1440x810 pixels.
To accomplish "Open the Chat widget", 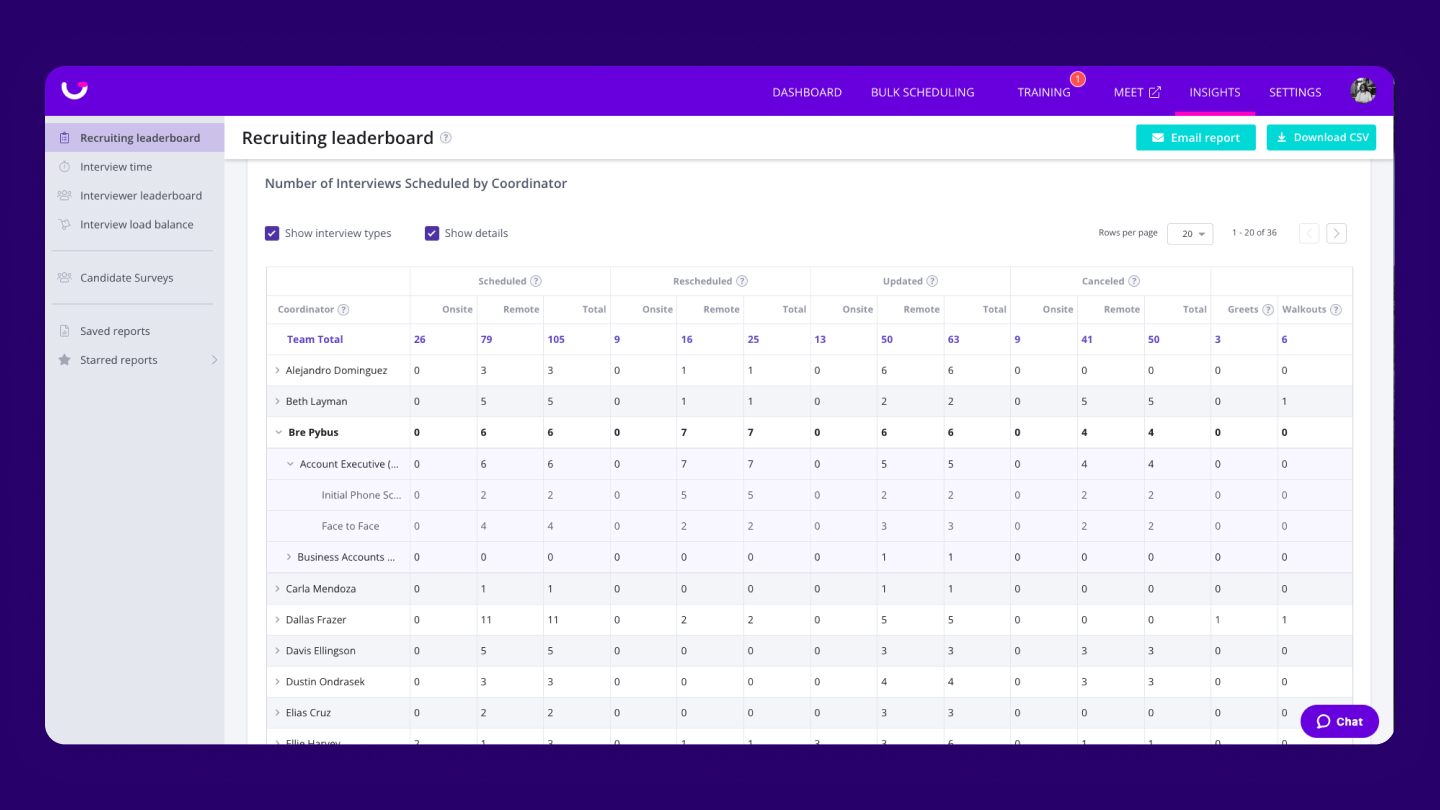I will click(1339, 721).
